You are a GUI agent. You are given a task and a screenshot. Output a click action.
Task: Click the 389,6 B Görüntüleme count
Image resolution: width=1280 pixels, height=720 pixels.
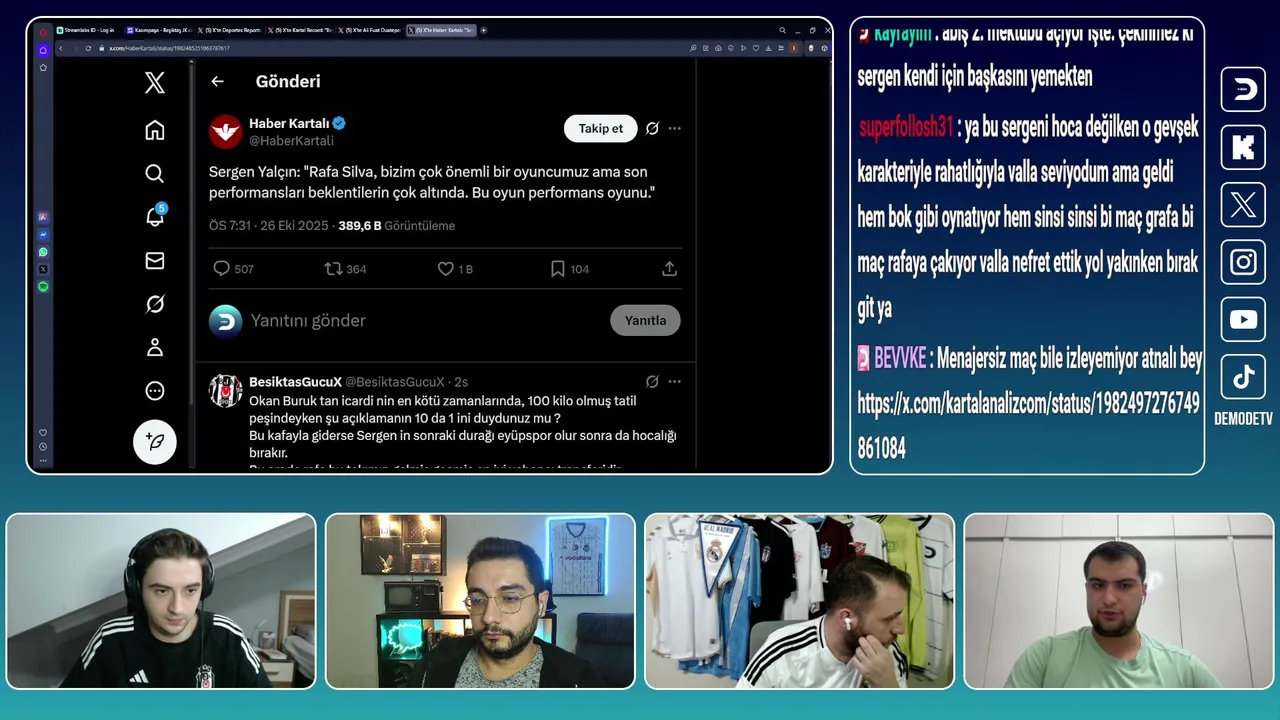point(396,226)
